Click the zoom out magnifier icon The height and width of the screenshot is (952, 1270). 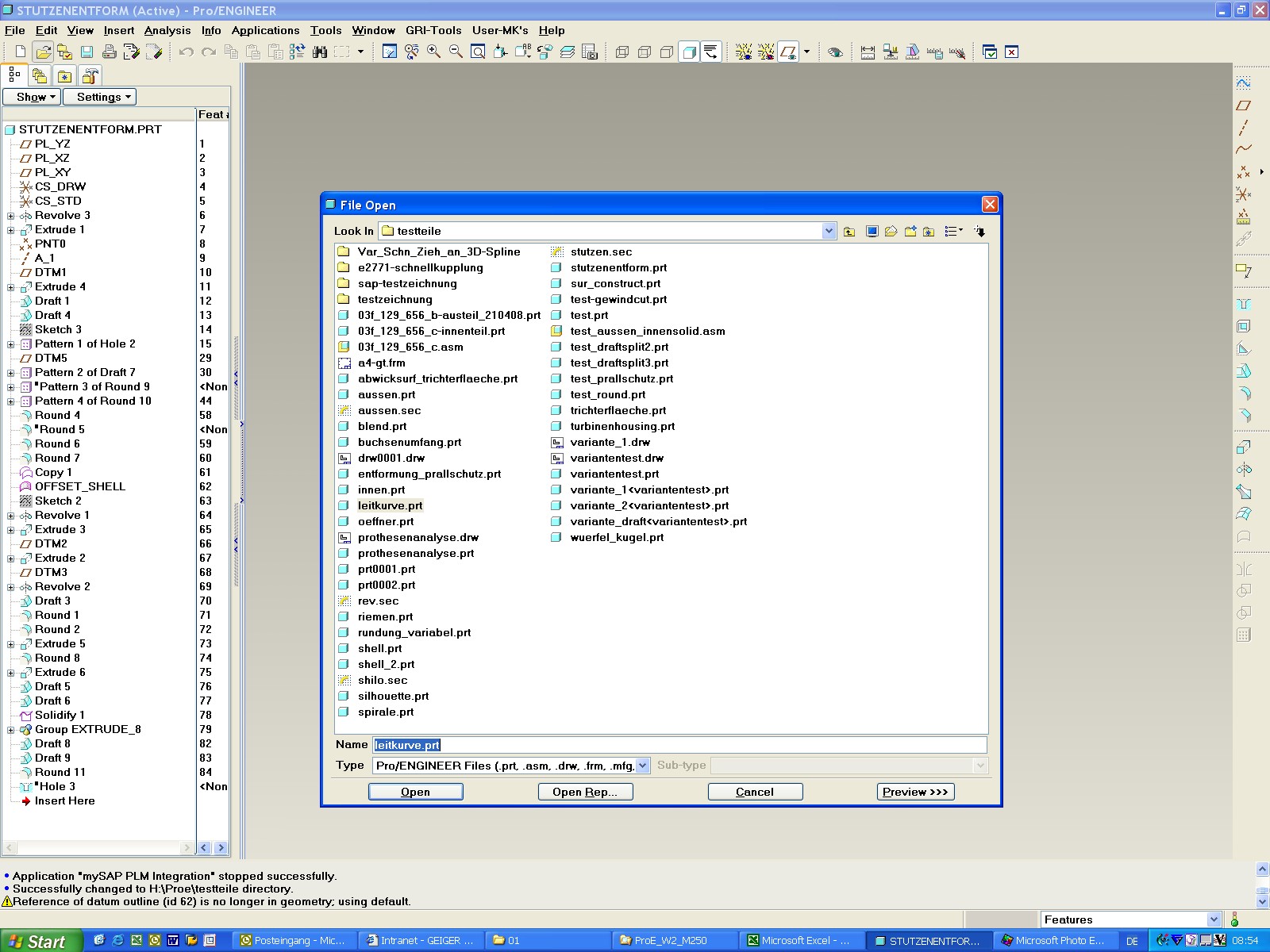pos(456,52)
